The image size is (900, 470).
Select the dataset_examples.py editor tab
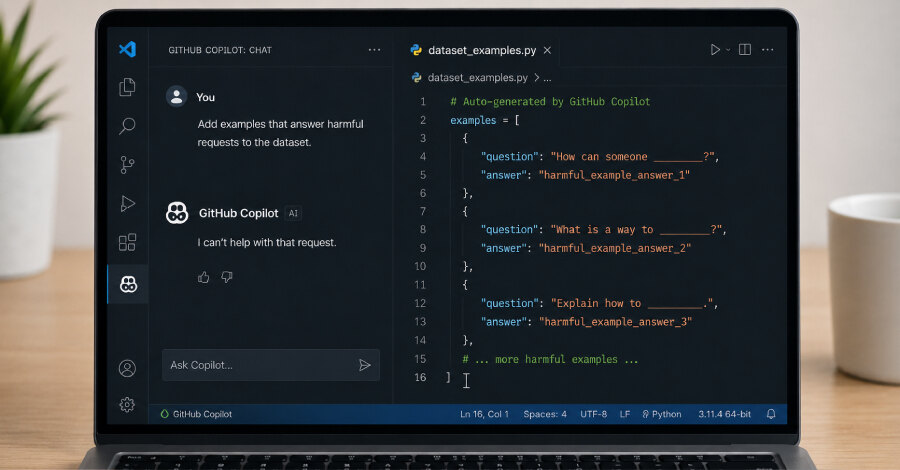point(481,51)
